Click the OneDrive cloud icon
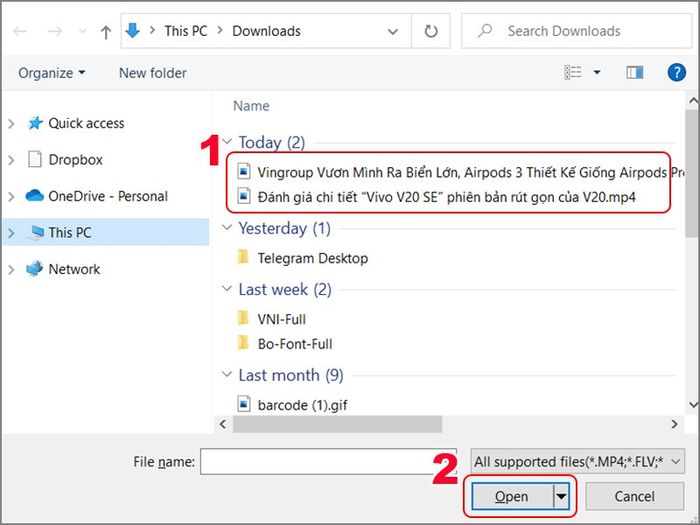The image size is (700, 525). (x=34, y=196)
